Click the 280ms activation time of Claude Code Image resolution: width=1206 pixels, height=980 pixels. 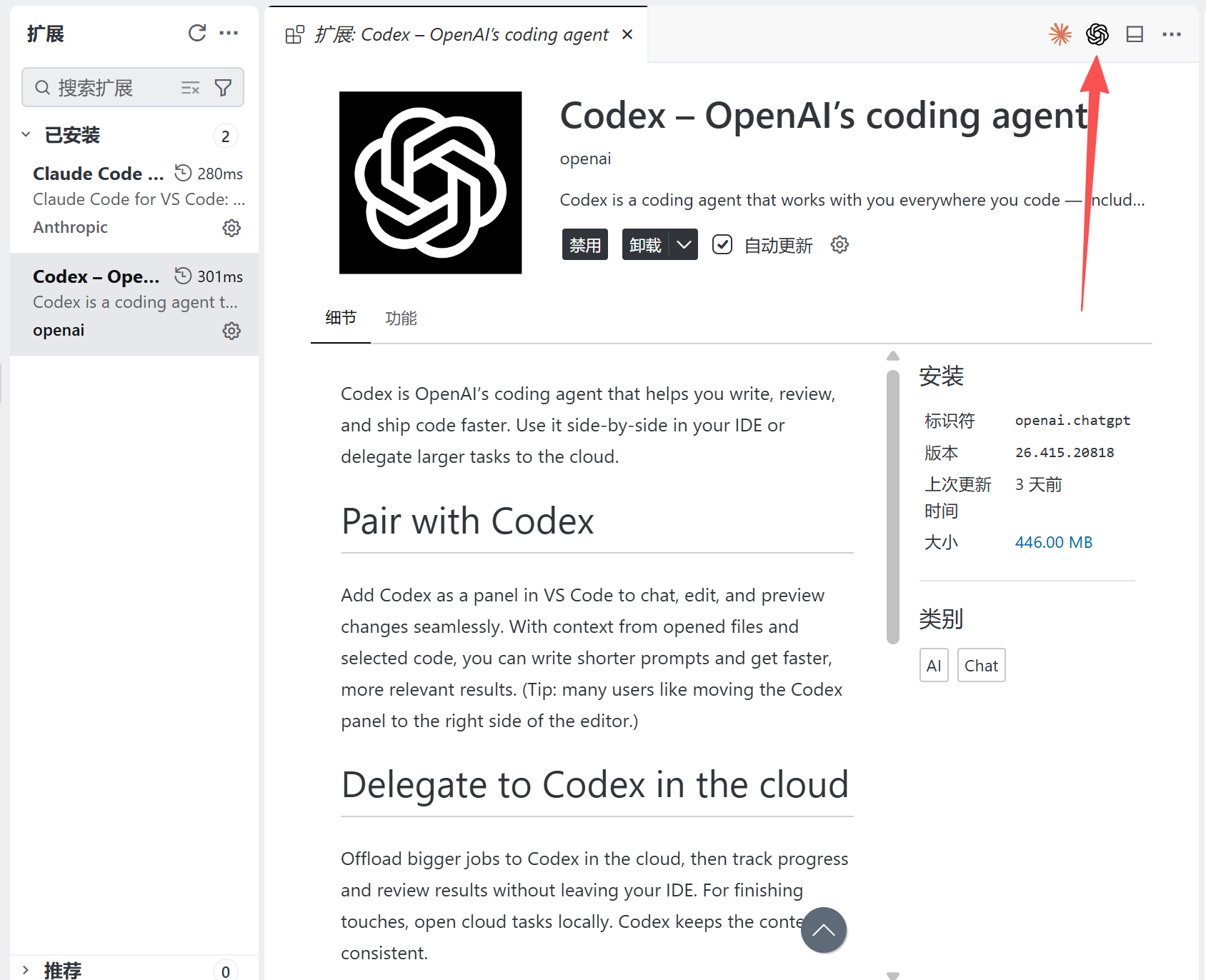pos(220,174)
